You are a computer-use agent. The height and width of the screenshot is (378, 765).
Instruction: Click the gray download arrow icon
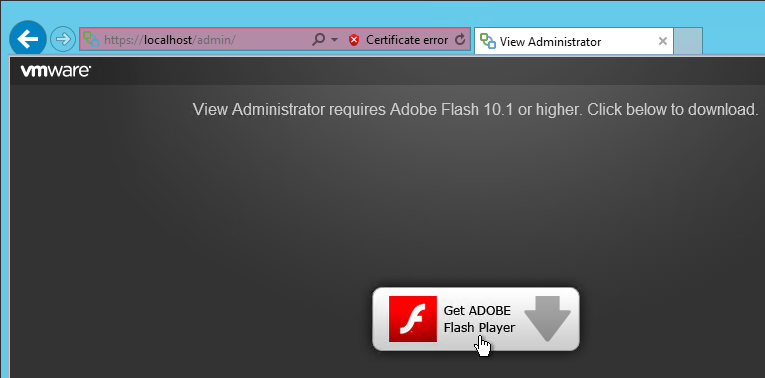click(x=547, y=319)
